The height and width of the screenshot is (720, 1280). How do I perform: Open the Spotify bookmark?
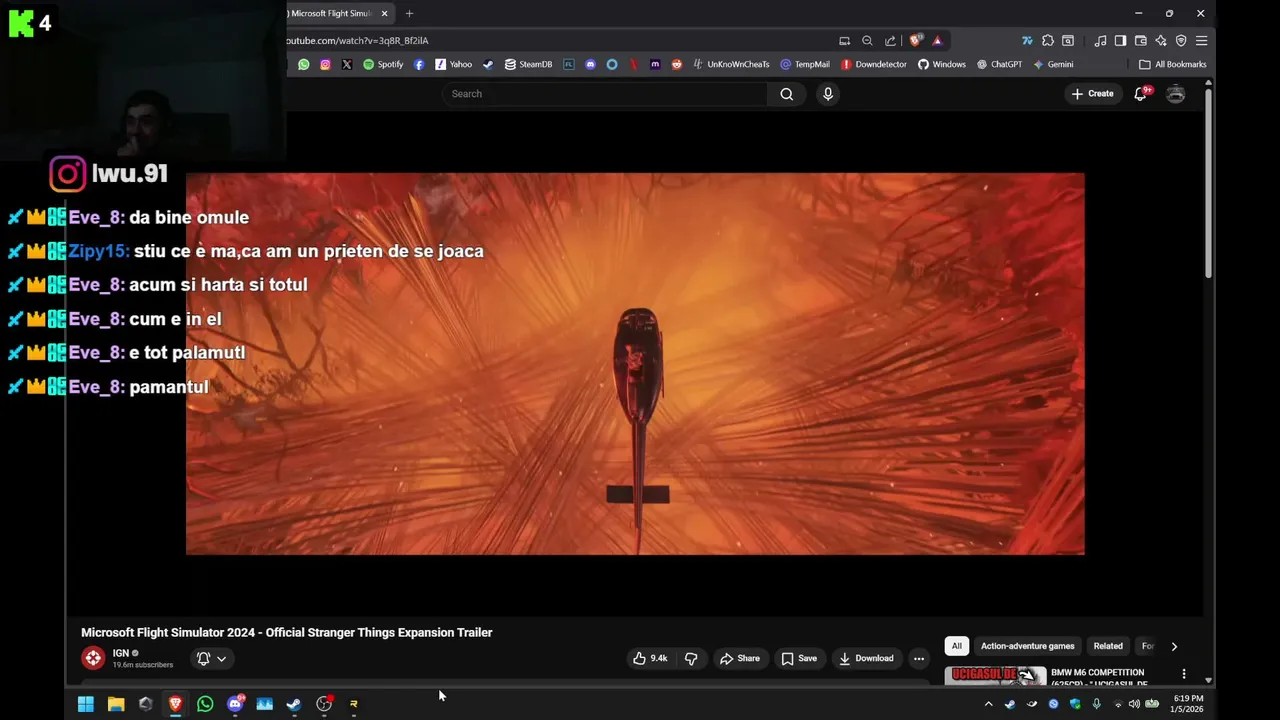(x=383, y=64)
